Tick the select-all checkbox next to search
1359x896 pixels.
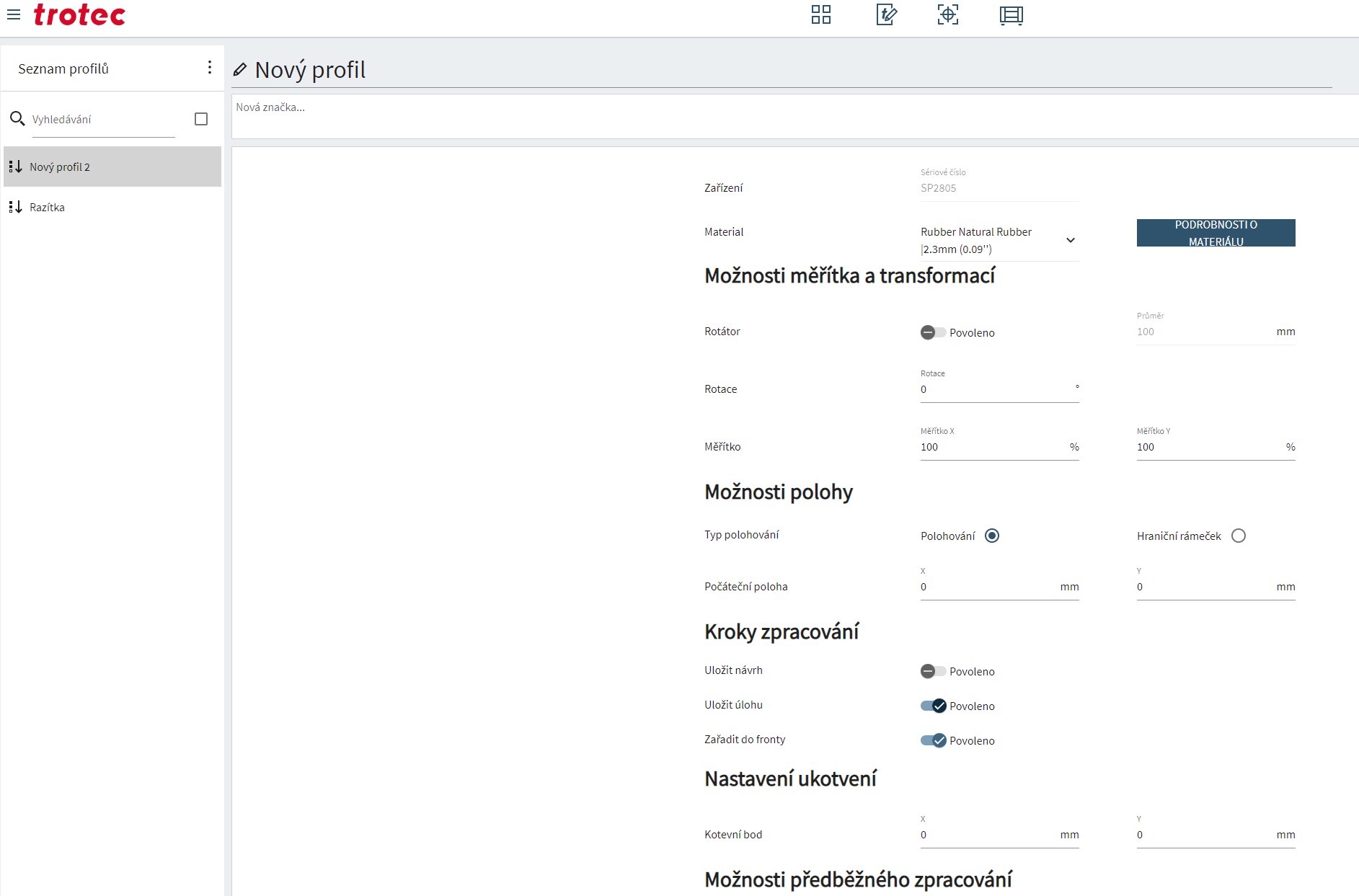pyautogui.click(x=201, y=119)
